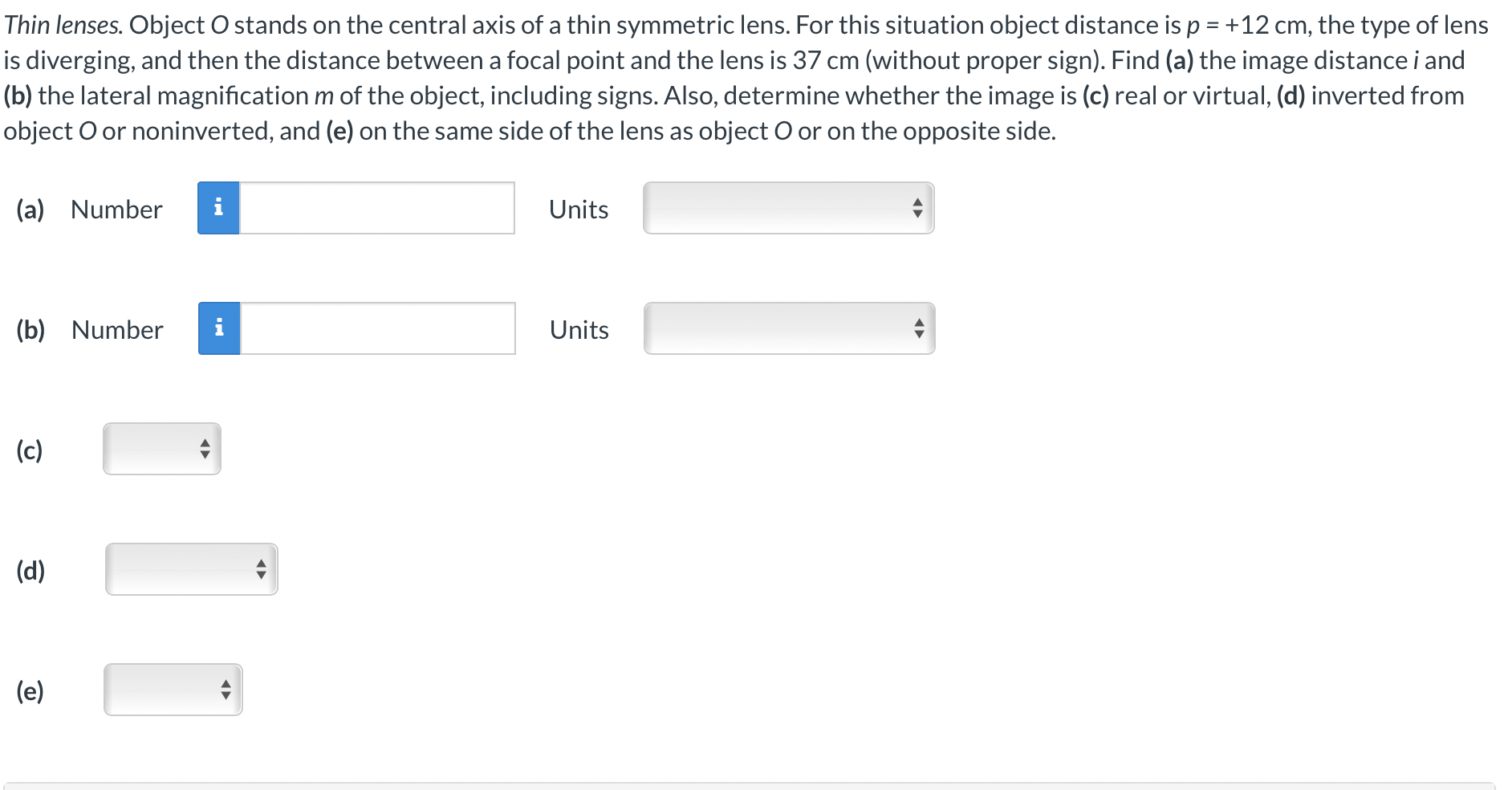Screen dimensions: 1512x790
Task: Click the arrow icon inside the (d) selector
Action: click(x=260, y=570)
